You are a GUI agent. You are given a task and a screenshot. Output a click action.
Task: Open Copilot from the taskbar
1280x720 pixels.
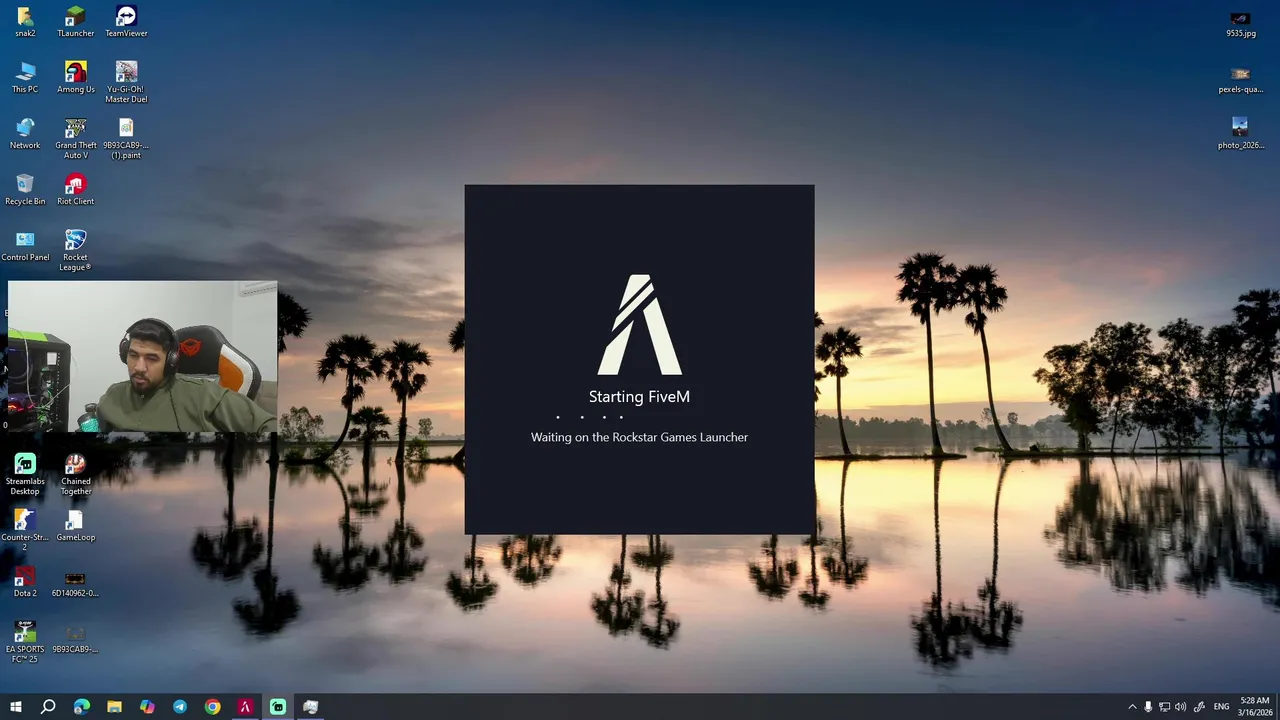pyautogui.click(x=147, y=707)
